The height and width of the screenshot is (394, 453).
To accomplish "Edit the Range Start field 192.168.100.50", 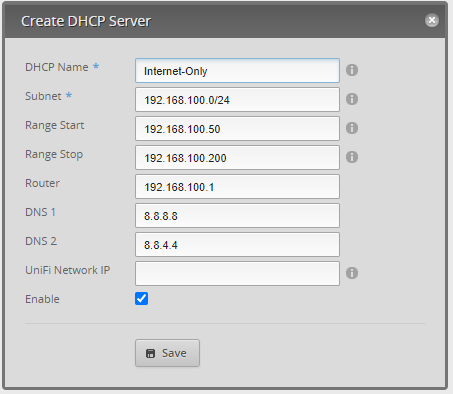I will pos(237,129).
